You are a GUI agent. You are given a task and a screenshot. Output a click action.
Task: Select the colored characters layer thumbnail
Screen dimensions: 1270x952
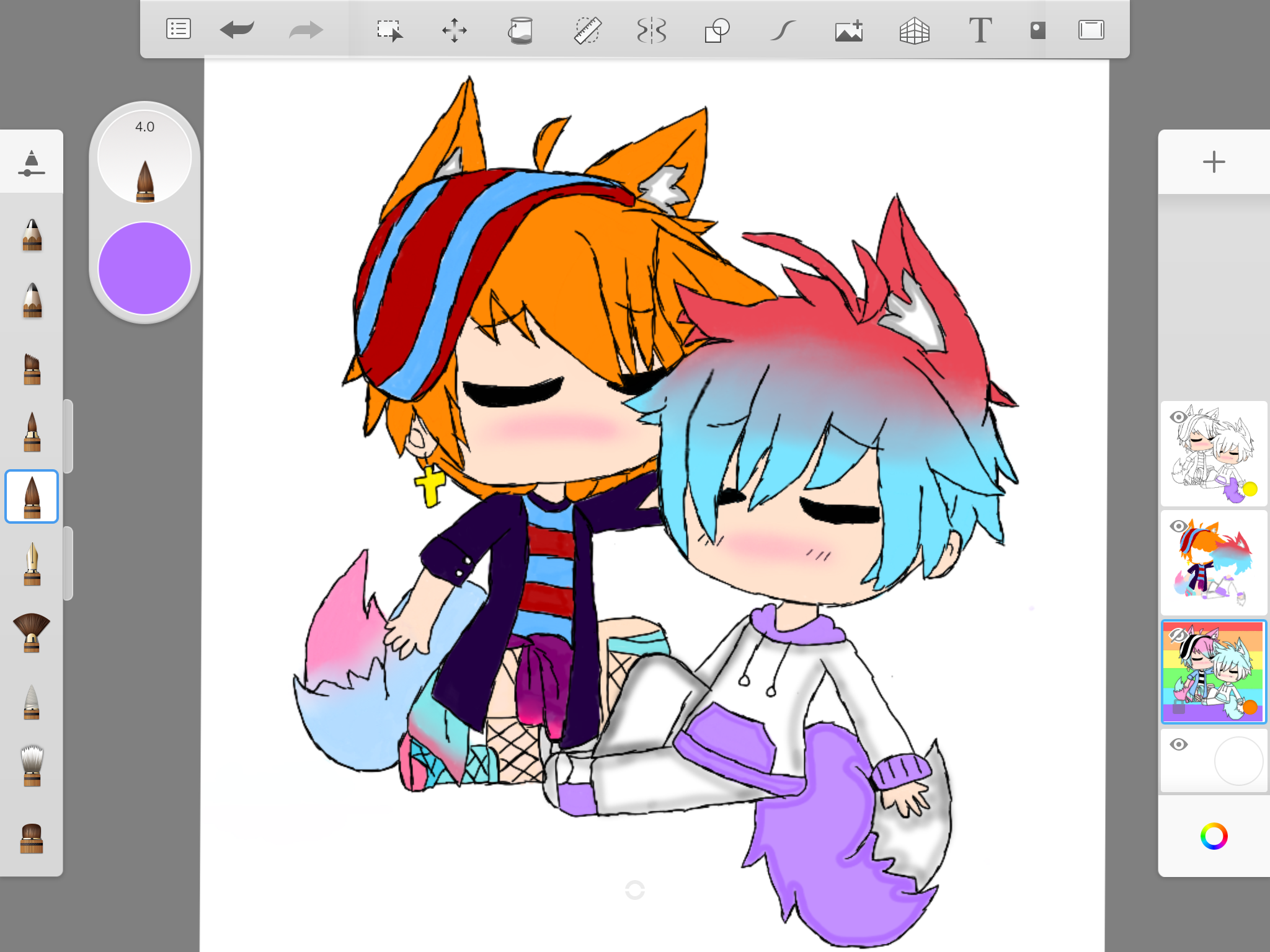(1214, 563)
